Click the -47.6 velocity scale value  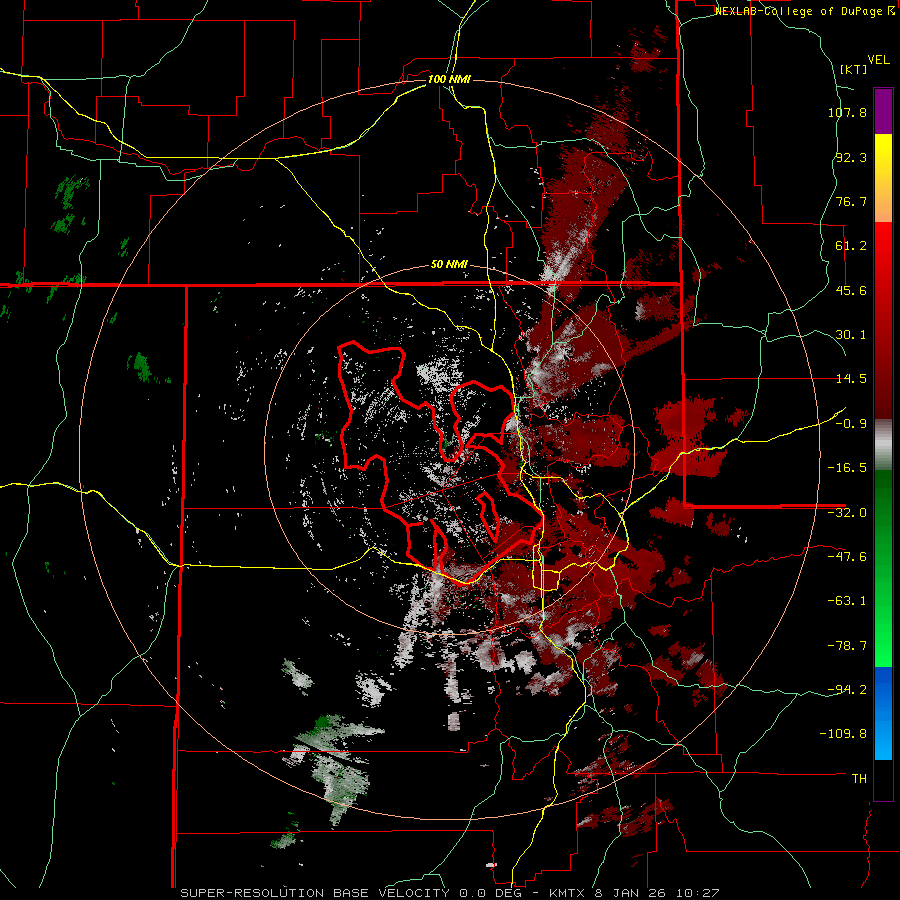tap(847, 557)
